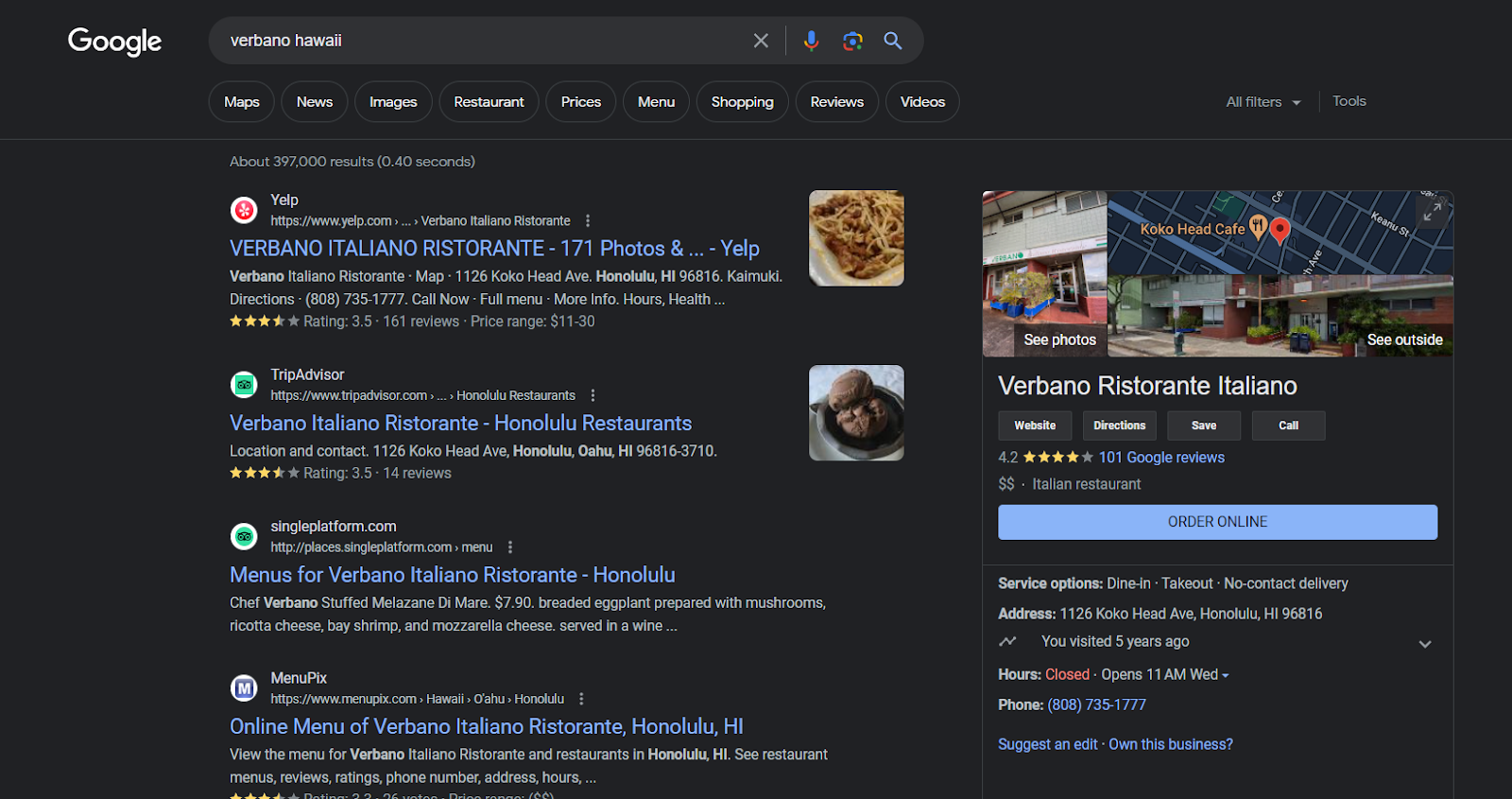Select the Reviews filter chip
Image resolution: width=1512 pixels, height=799 pixels.
click(x=837, y=101)
